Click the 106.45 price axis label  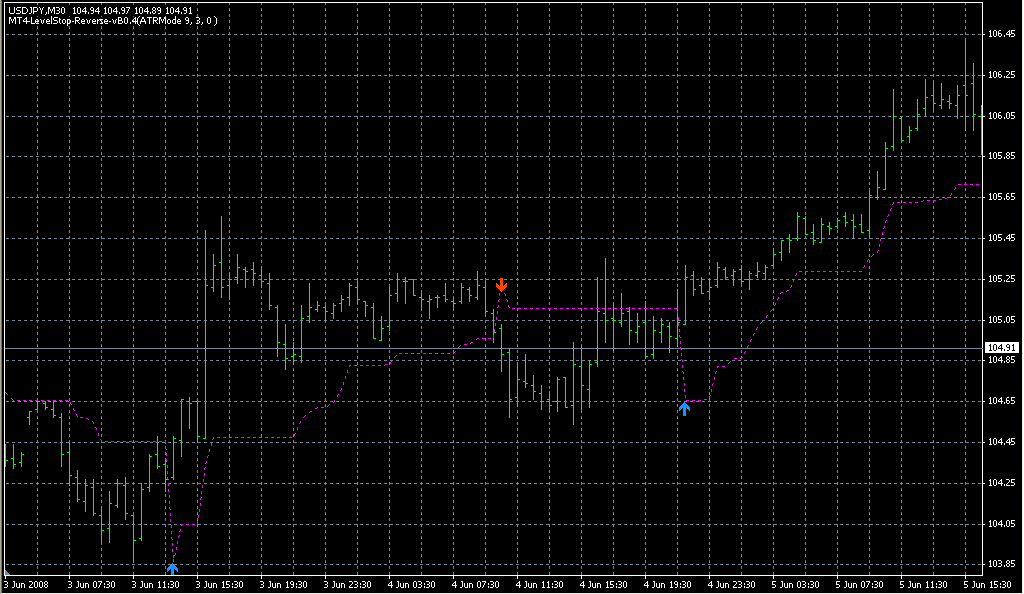[1001, 34]
